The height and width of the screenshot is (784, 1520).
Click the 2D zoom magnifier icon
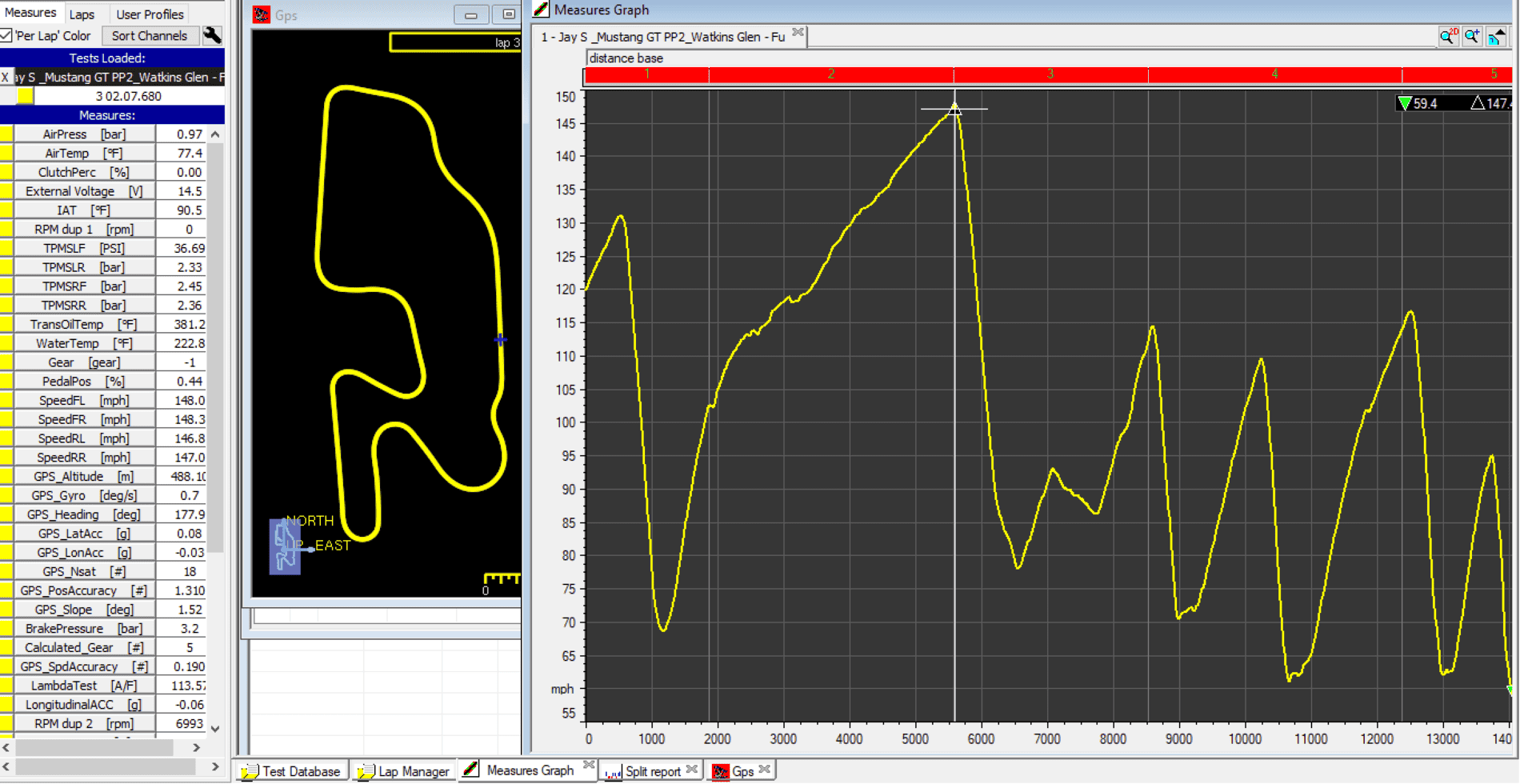[1448, 36]
